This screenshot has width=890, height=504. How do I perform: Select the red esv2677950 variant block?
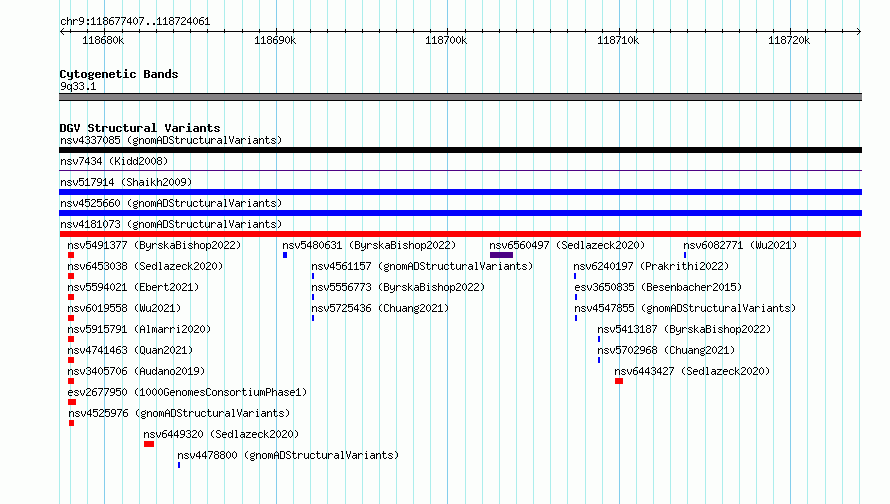(x=72, y=402)
